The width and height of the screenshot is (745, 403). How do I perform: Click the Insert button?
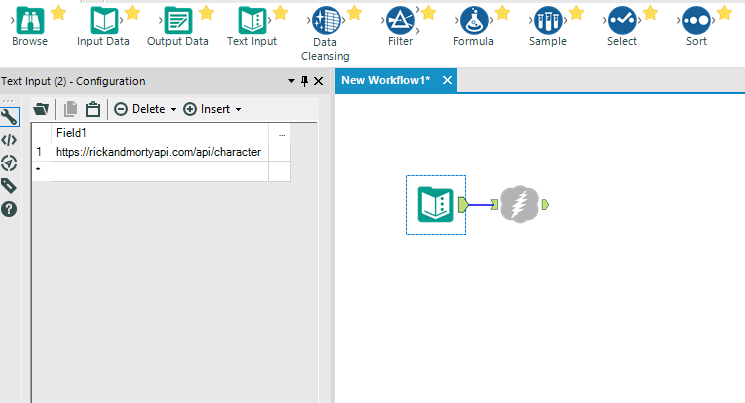click(x=207, y=109)
